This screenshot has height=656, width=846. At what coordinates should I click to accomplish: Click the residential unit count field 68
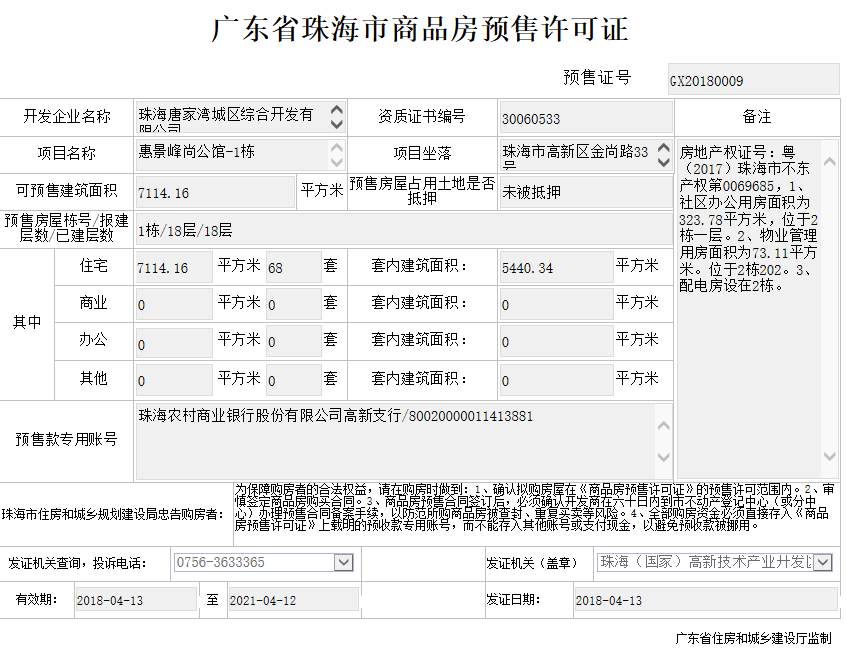(292, 267)
